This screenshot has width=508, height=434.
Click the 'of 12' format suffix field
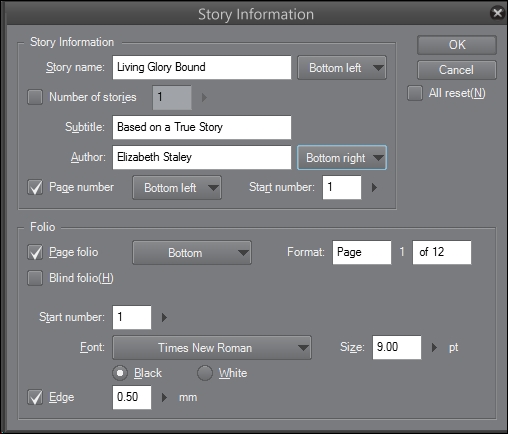442,252
